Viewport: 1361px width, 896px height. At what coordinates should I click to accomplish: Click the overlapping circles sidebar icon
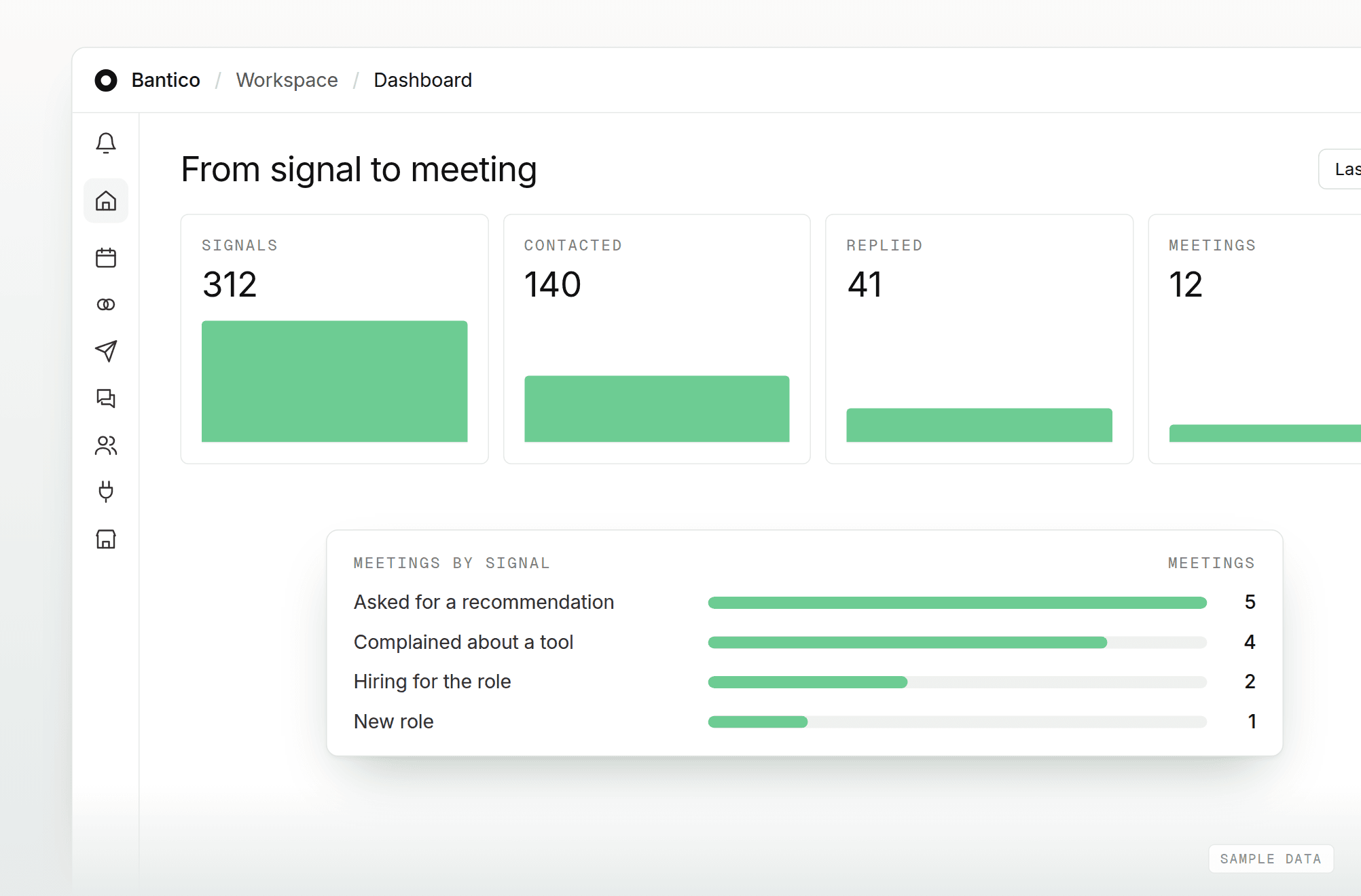point(106,305)
